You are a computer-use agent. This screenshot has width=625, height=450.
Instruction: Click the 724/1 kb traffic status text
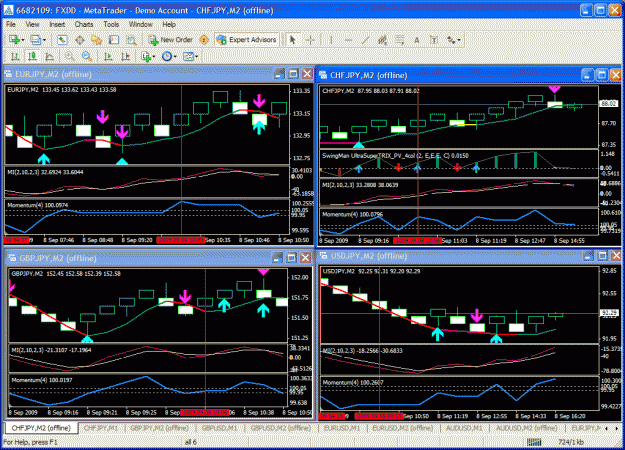[571, 442]
